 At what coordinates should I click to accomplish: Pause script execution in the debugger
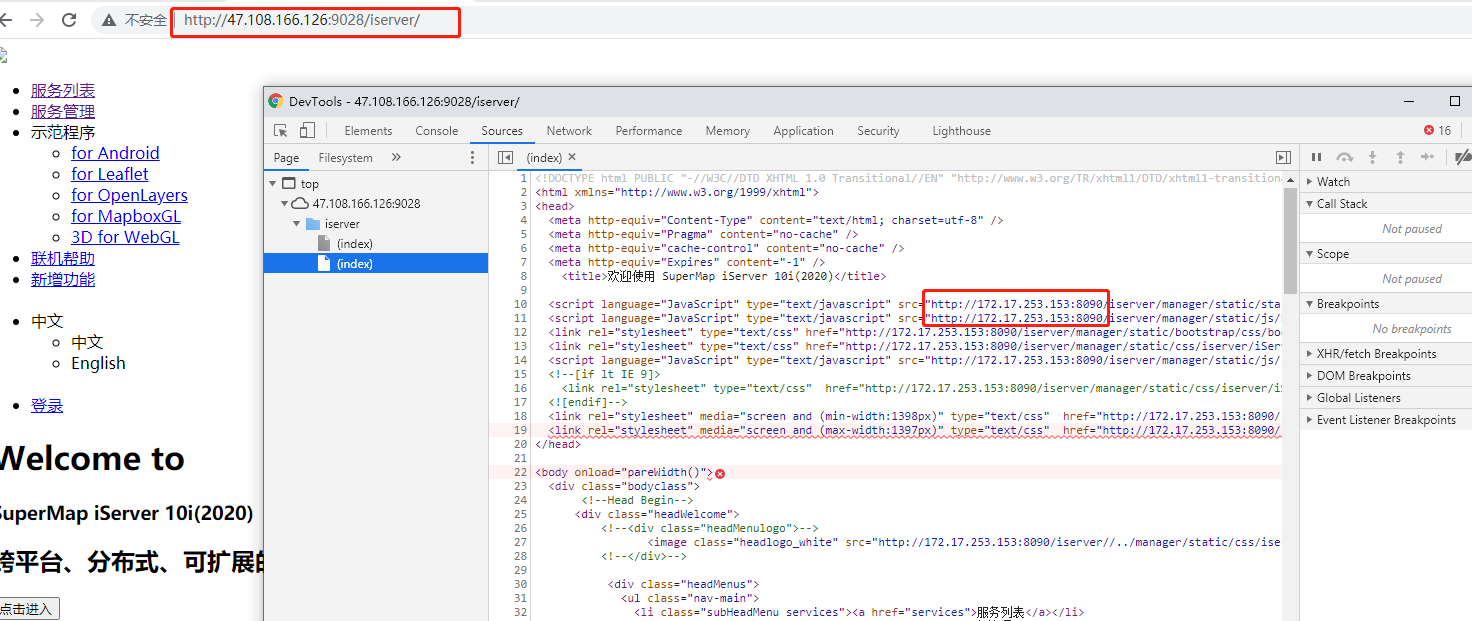(x=1316, y=157)
